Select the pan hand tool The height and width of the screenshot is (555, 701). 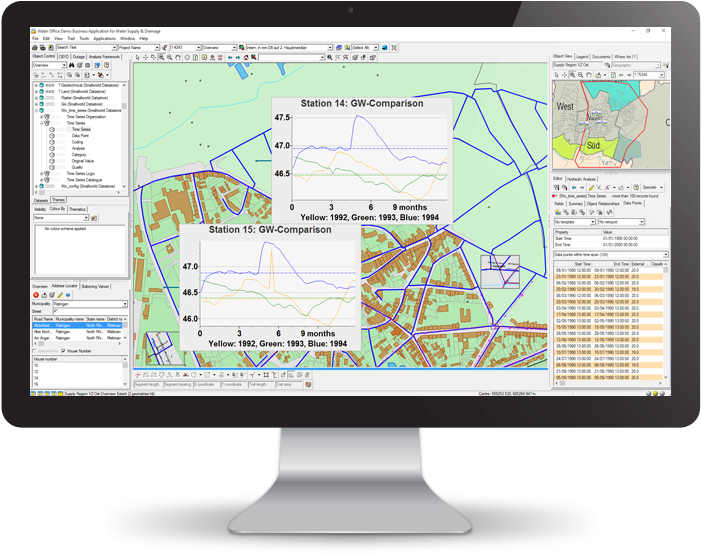click(177, 57)
